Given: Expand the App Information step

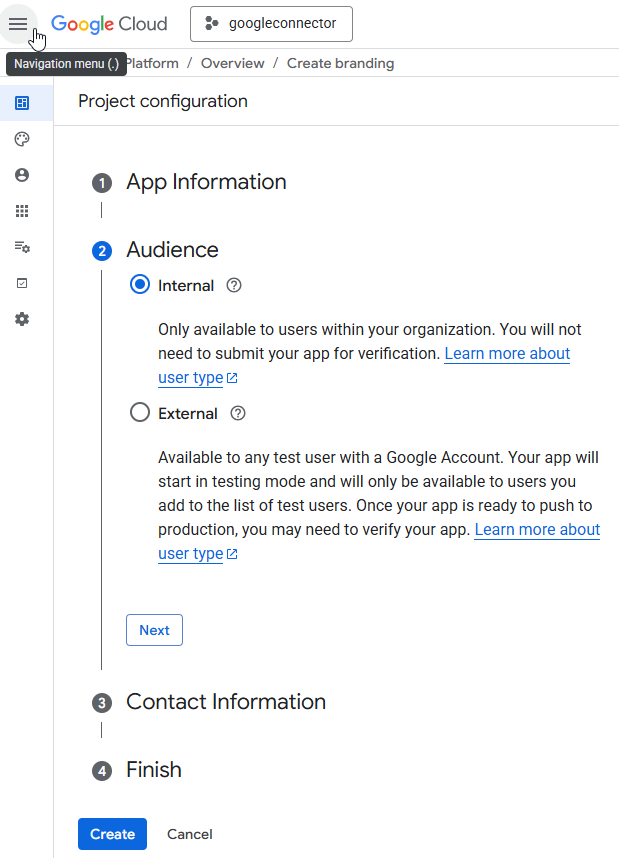Looking at the screenshot, I should (206, 182).
